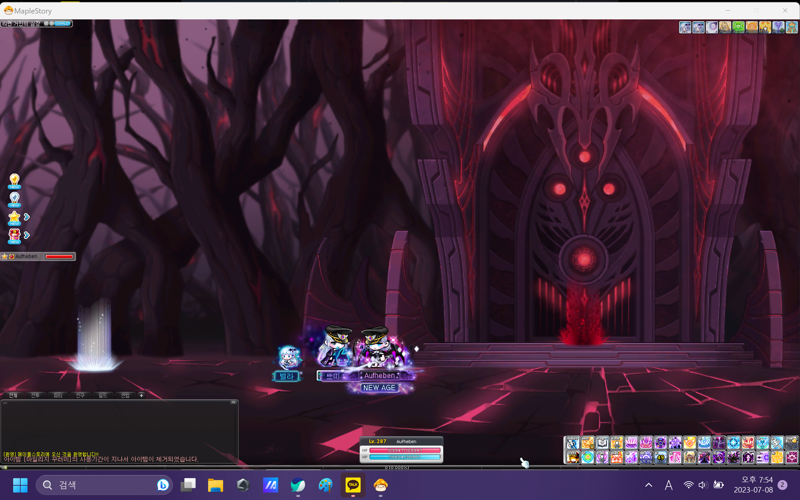Viewport: 800px width, 500px height.
Task: Use the golden sparkle quickslot skill
Action: tap(778, 457)
